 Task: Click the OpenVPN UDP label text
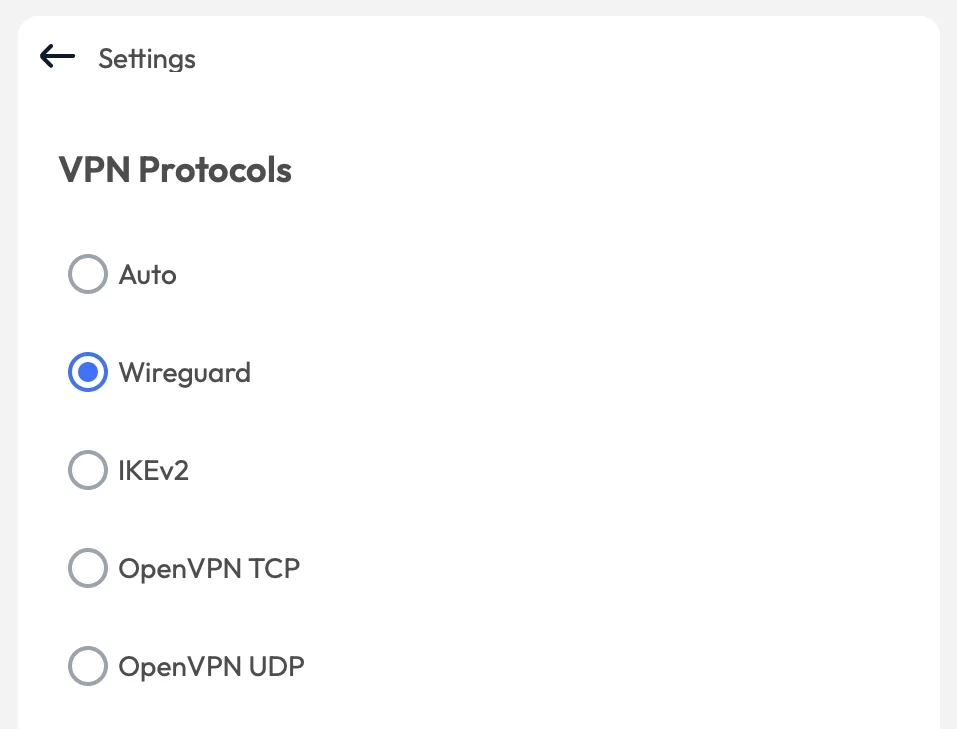point(211,666)
